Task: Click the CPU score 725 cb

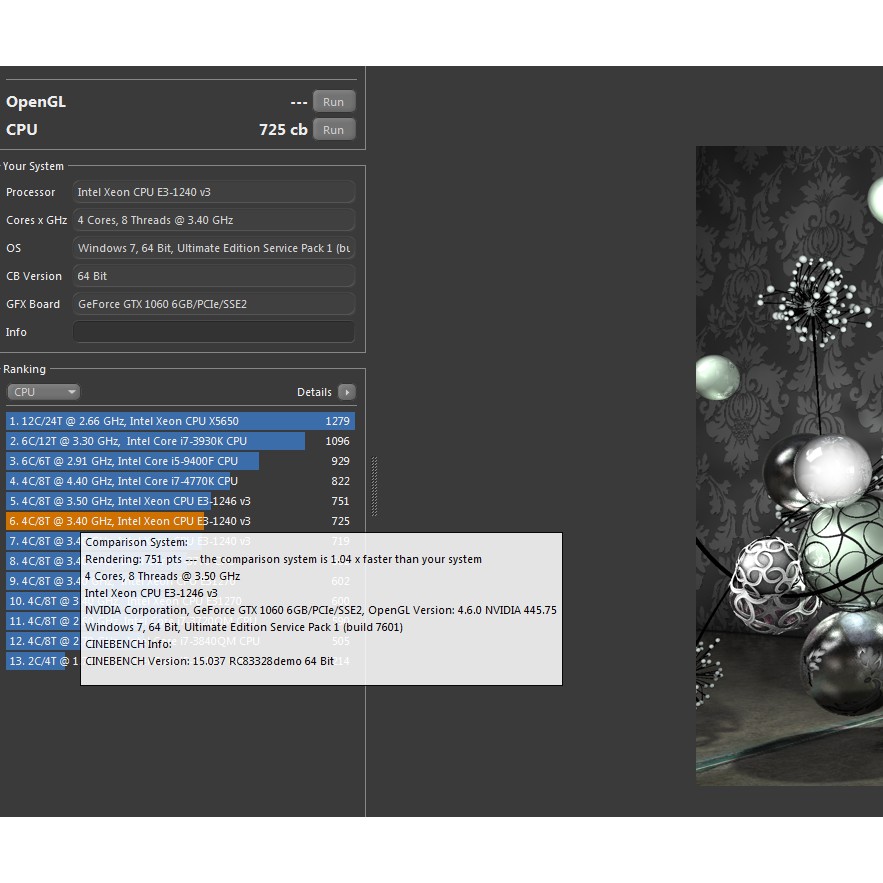Action: tap(283, 130)
